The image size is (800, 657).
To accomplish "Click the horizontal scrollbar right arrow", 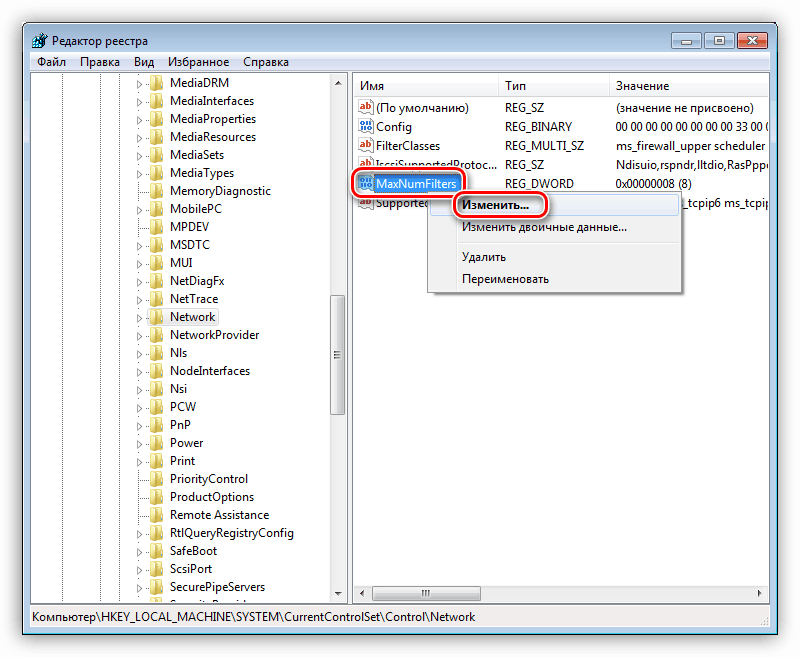I will [x=760, y=593].
